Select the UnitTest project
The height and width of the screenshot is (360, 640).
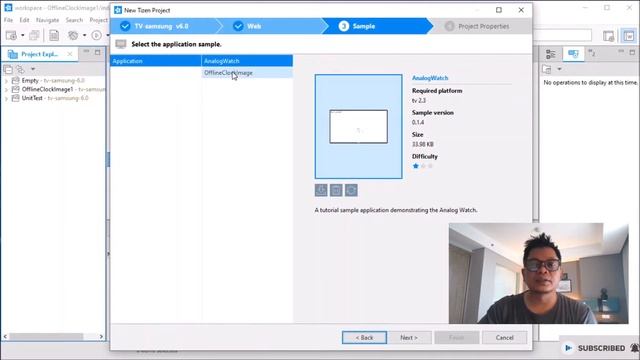[x=50, y=98]
